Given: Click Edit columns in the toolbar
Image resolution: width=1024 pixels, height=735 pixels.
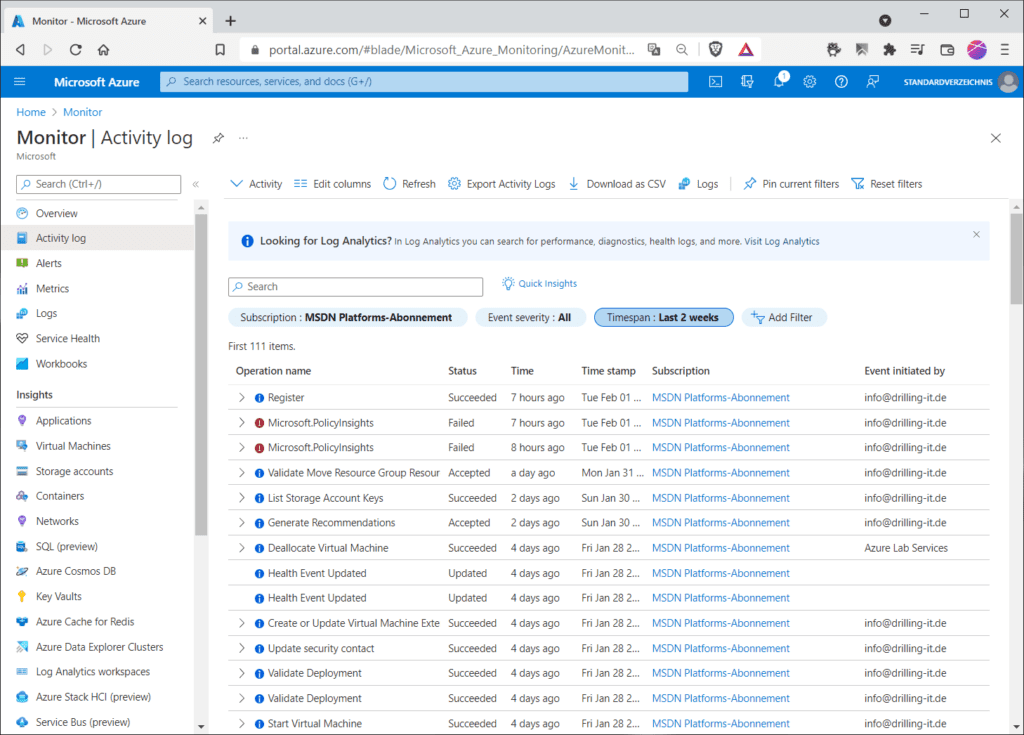Looking at the screenshot, I should click(x=332, y=184).
